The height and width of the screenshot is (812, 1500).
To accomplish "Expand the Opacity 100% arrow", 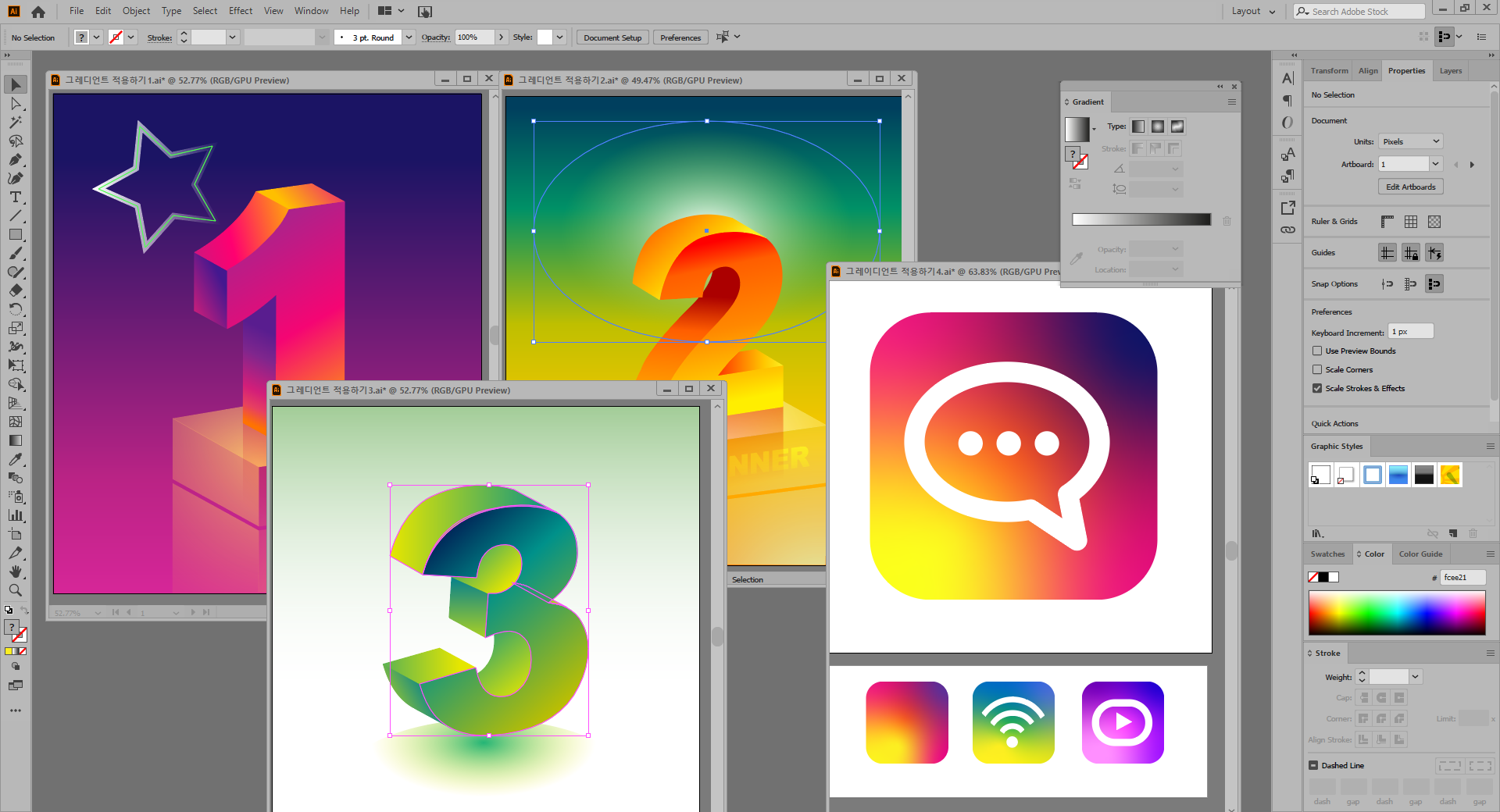I will click(x=501, y=37).
